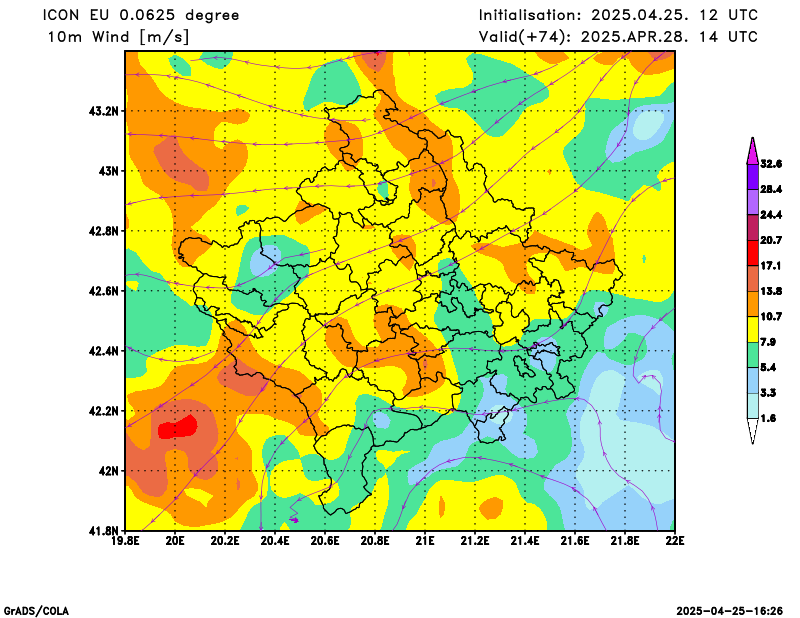The width and height of the screenshot is (800, 618).
Task: Click the legend value 20.7
Action: pos(771,240)
